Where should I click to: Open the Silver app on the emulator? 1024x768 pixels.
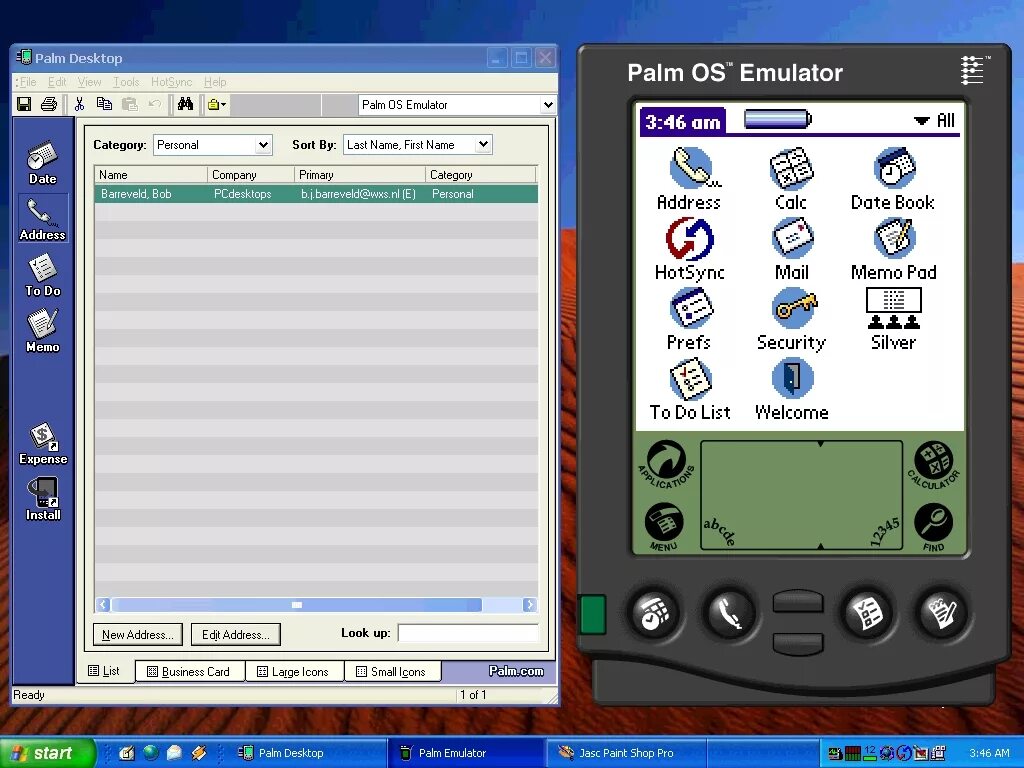[x=893, y=319]
